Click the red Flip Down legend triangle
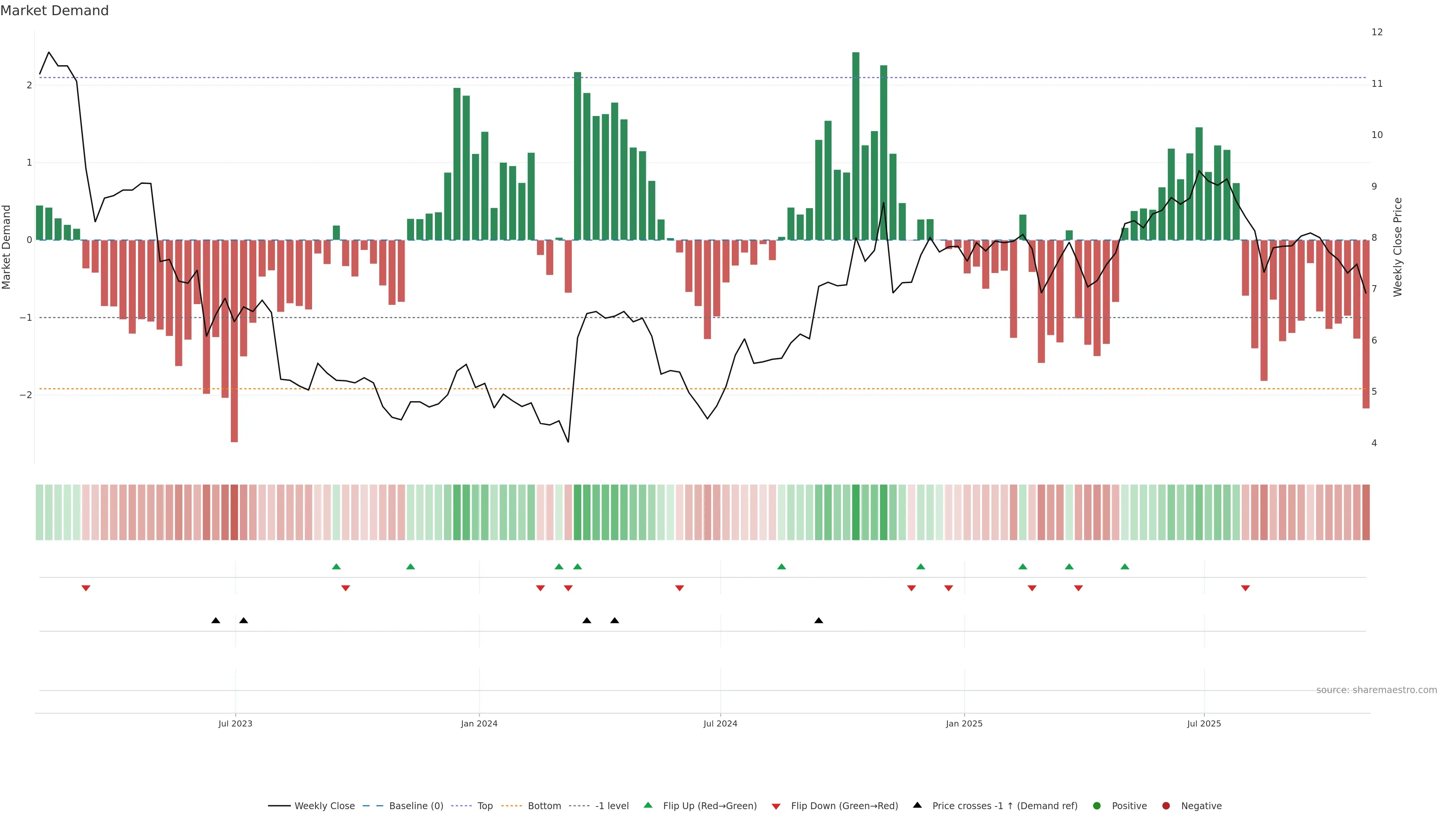Viewport: 1456px width, 819px height. [x=776, y=806]
